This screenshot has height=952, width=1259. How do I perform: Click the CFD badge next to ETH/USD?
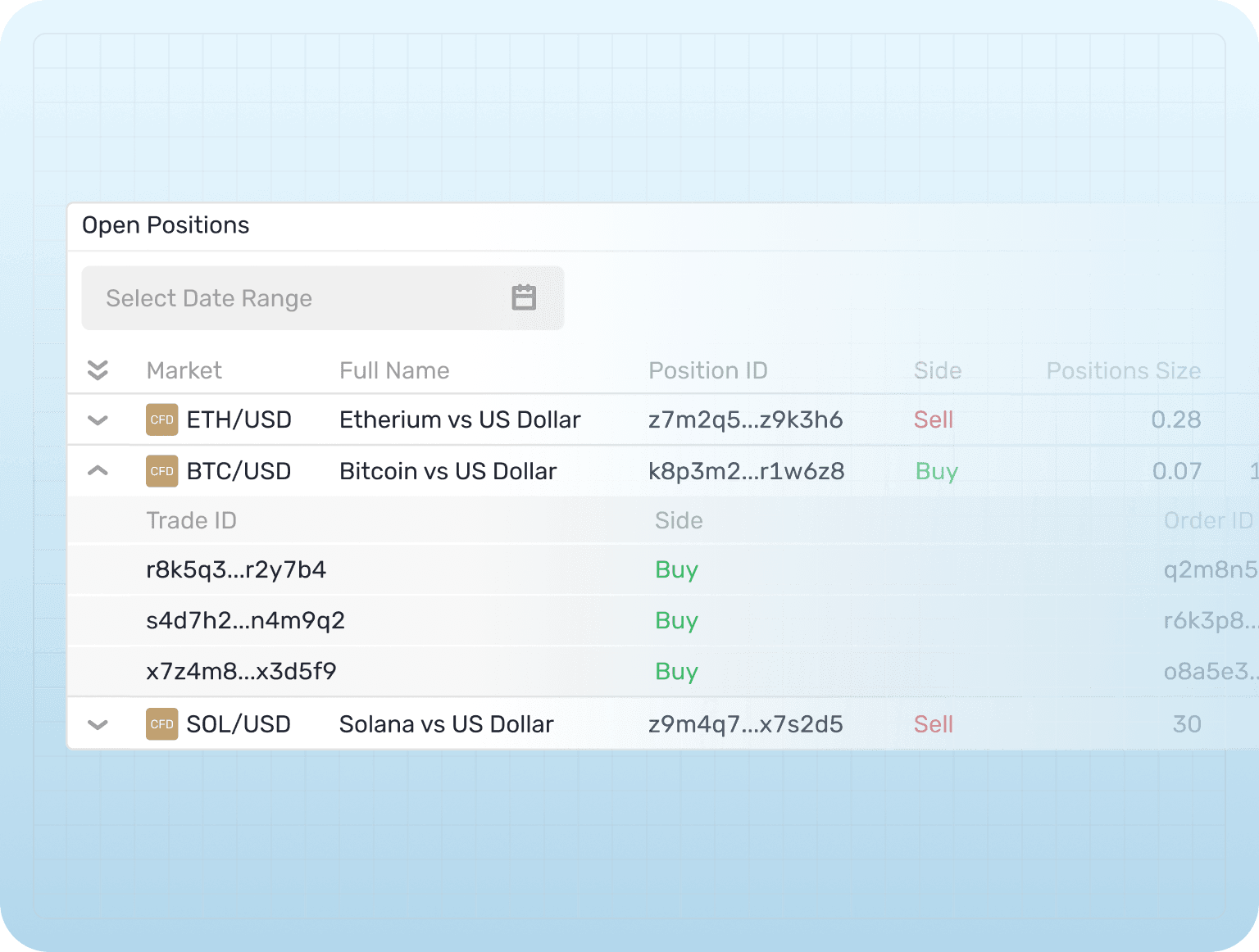(162, 419)
